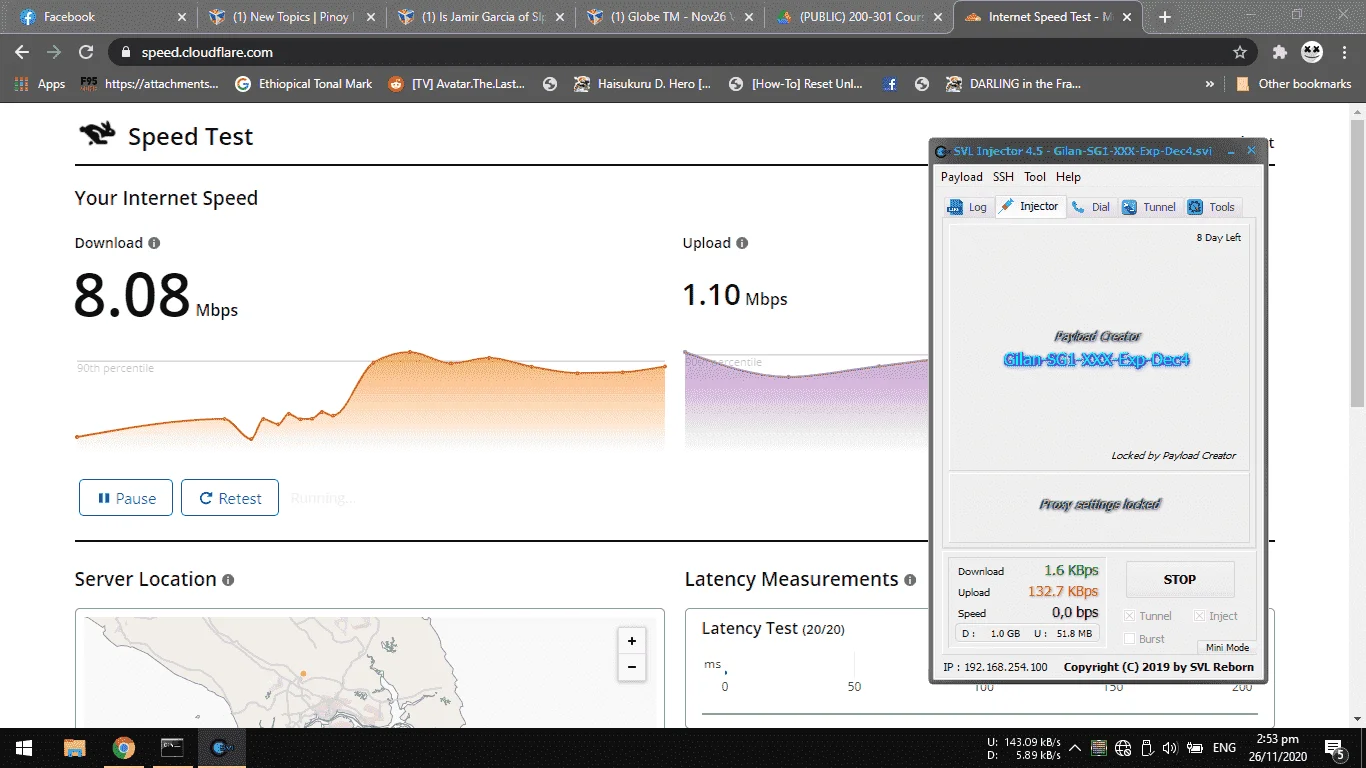This screenshot has height=768, width=1366.
Task: Click the Upload info icon
Action: pos(742,243)
